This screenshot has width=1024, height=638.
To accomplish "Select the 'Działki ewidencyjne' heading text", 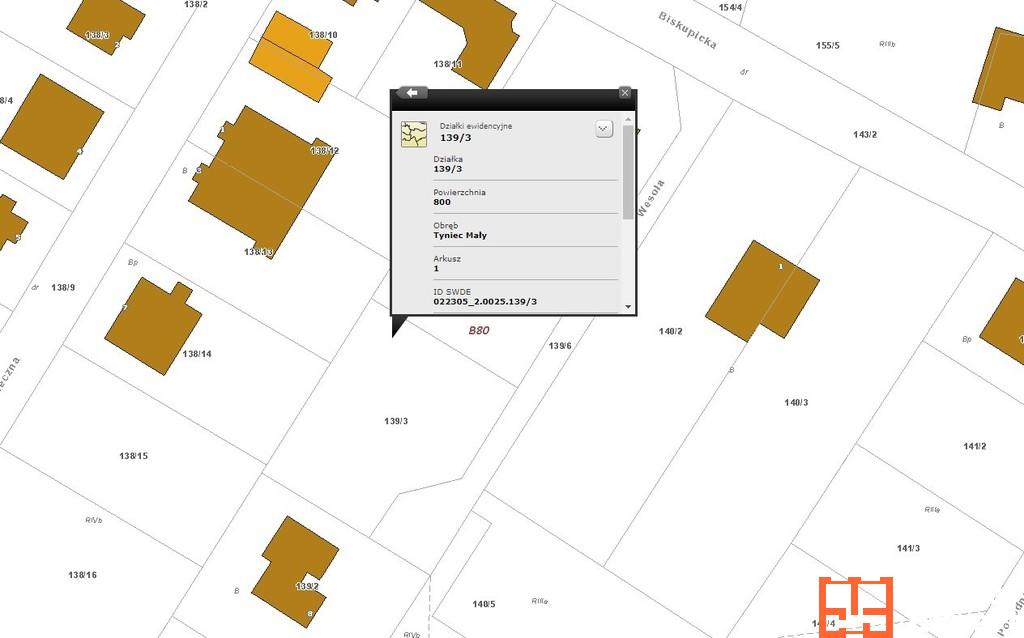I will [x=475, y=126].
